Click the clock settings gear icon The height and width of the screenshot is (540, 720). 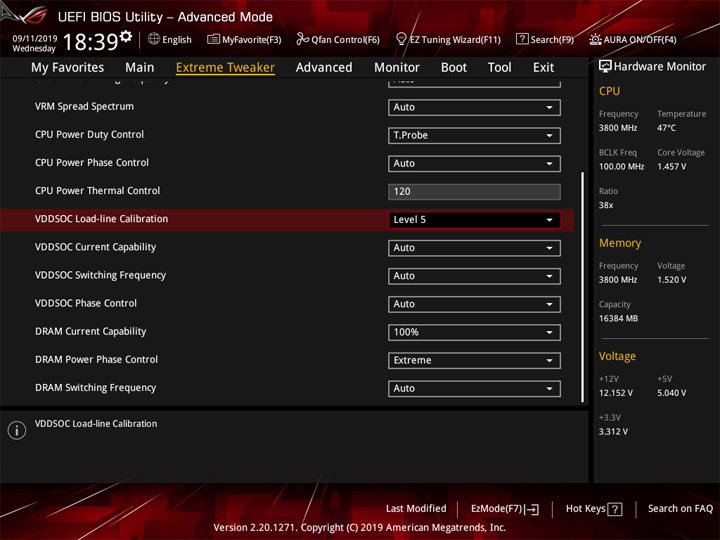(x=126, y=36)
